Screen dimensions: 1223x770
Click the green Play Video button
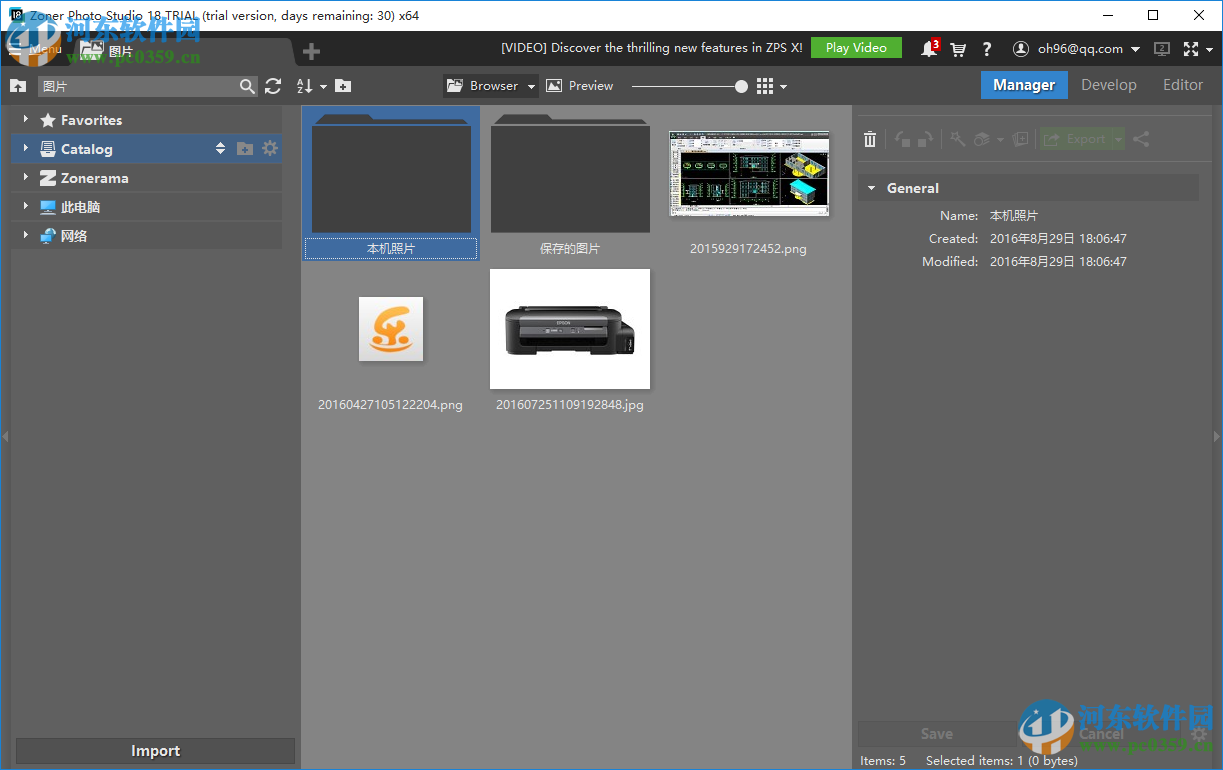coord(855,48)
